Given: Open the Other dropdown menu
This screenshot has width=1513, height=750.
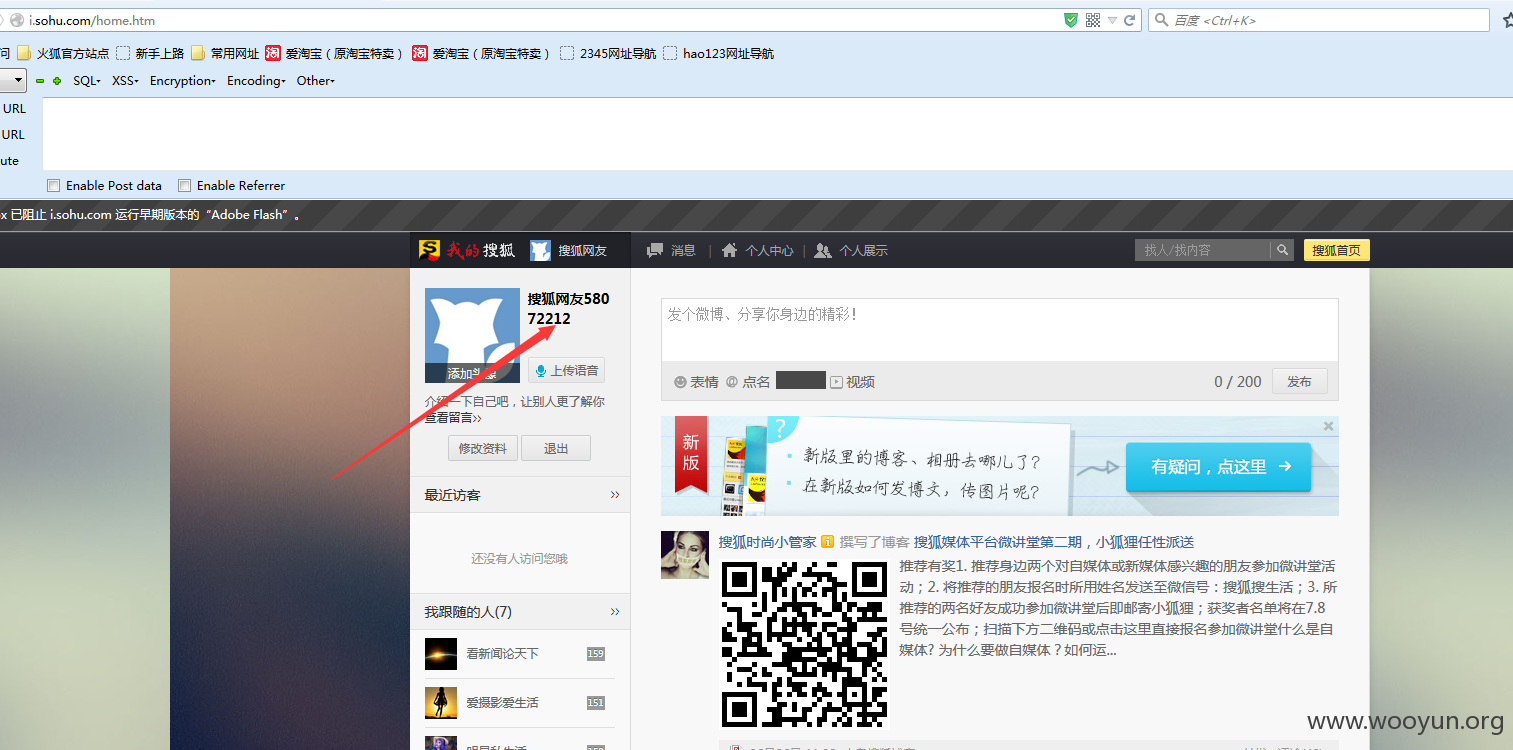Looking at the screenshot, I should coord(316,81).
